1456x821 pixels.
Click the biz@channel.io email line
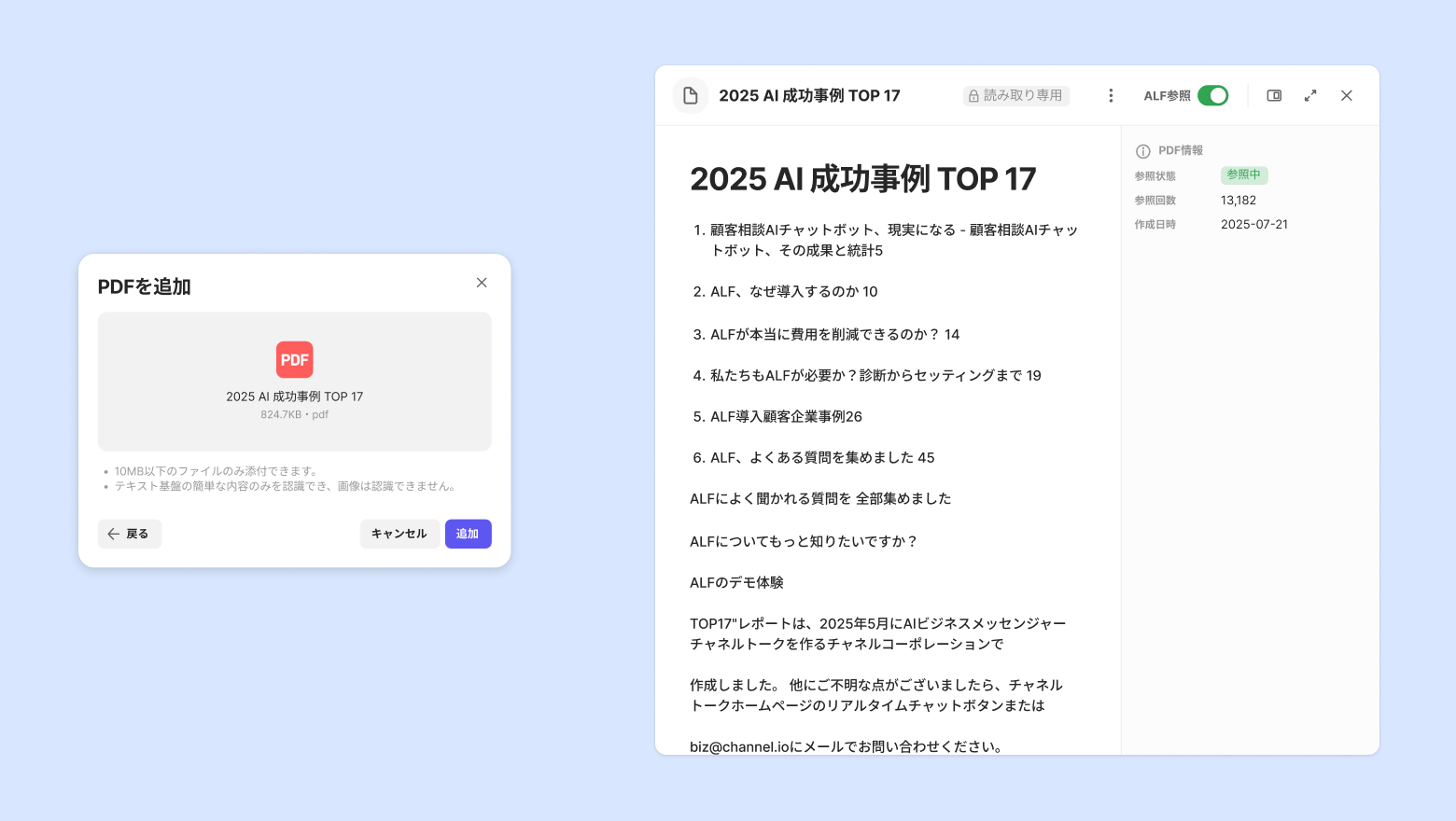tap(847, 746)
